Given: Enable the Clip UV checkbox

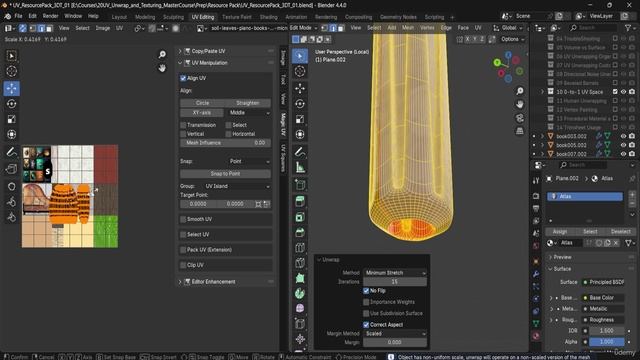Looking at the screenshot, I should 183,265.
